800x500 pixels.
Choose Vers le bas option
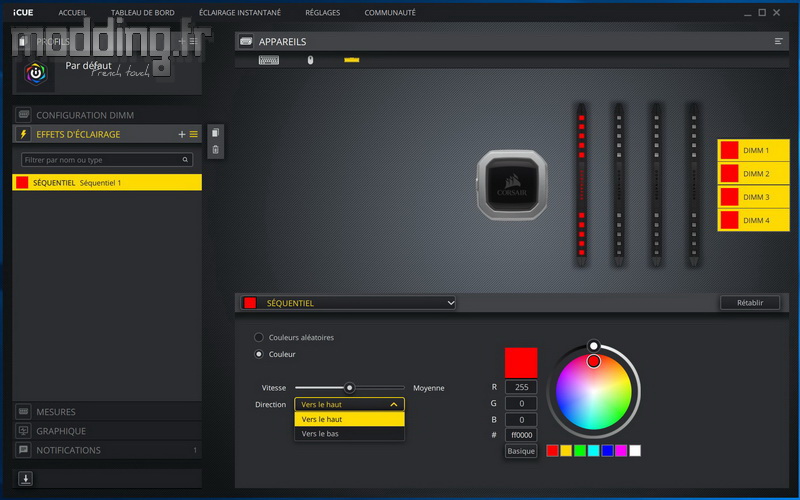point(349,434)
